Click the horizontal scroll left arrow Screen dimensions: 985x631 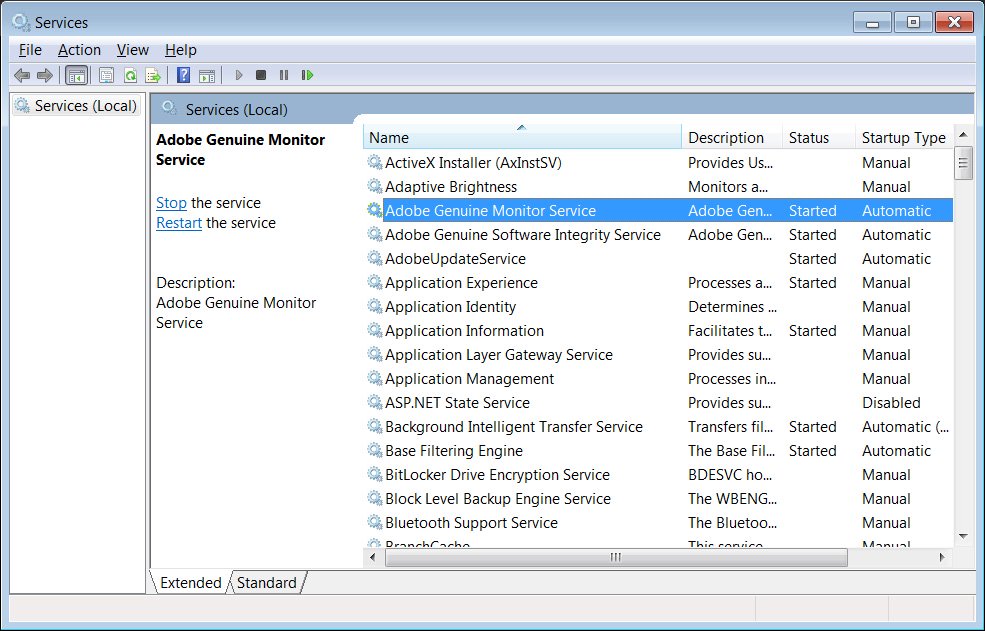(373, 557)
